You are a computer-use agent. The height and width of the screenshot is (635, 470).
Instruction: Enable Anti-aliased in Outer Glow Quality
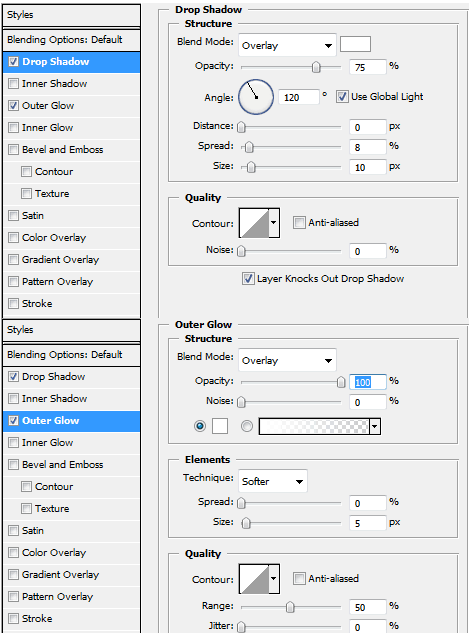point(299,578)
